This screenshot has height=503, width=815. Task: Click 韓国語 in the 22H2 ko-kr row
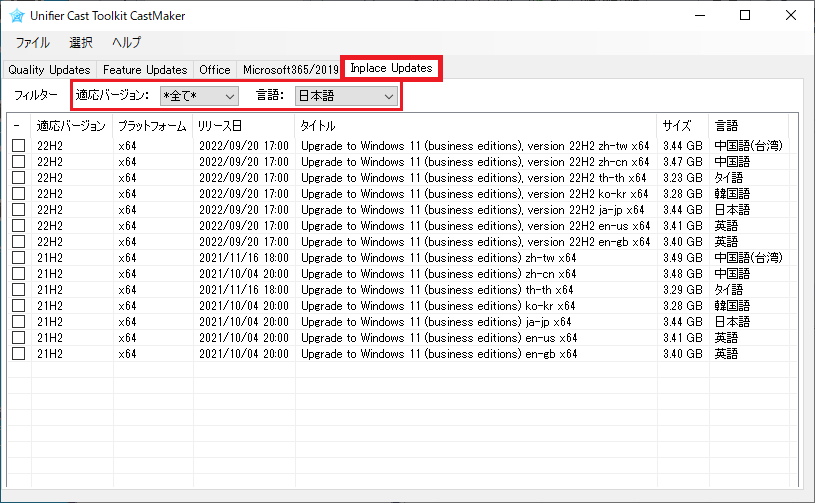[732, 194]
